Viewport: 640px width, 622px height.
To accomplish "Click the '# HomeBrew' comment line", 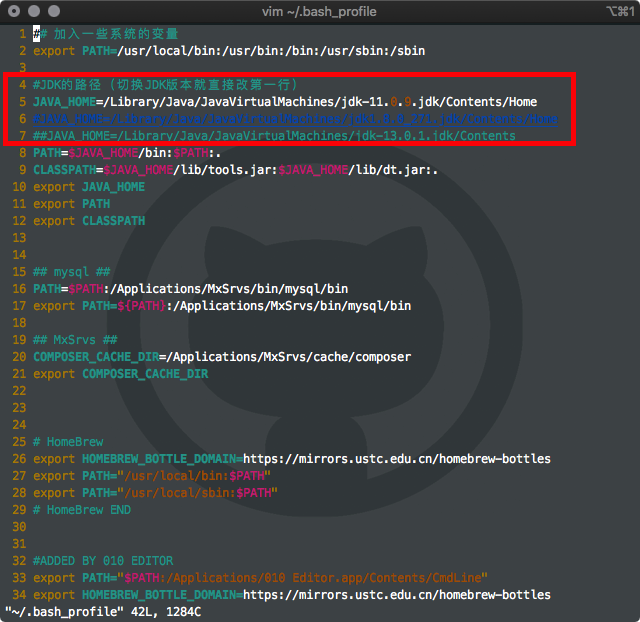I will pos(68,442).
